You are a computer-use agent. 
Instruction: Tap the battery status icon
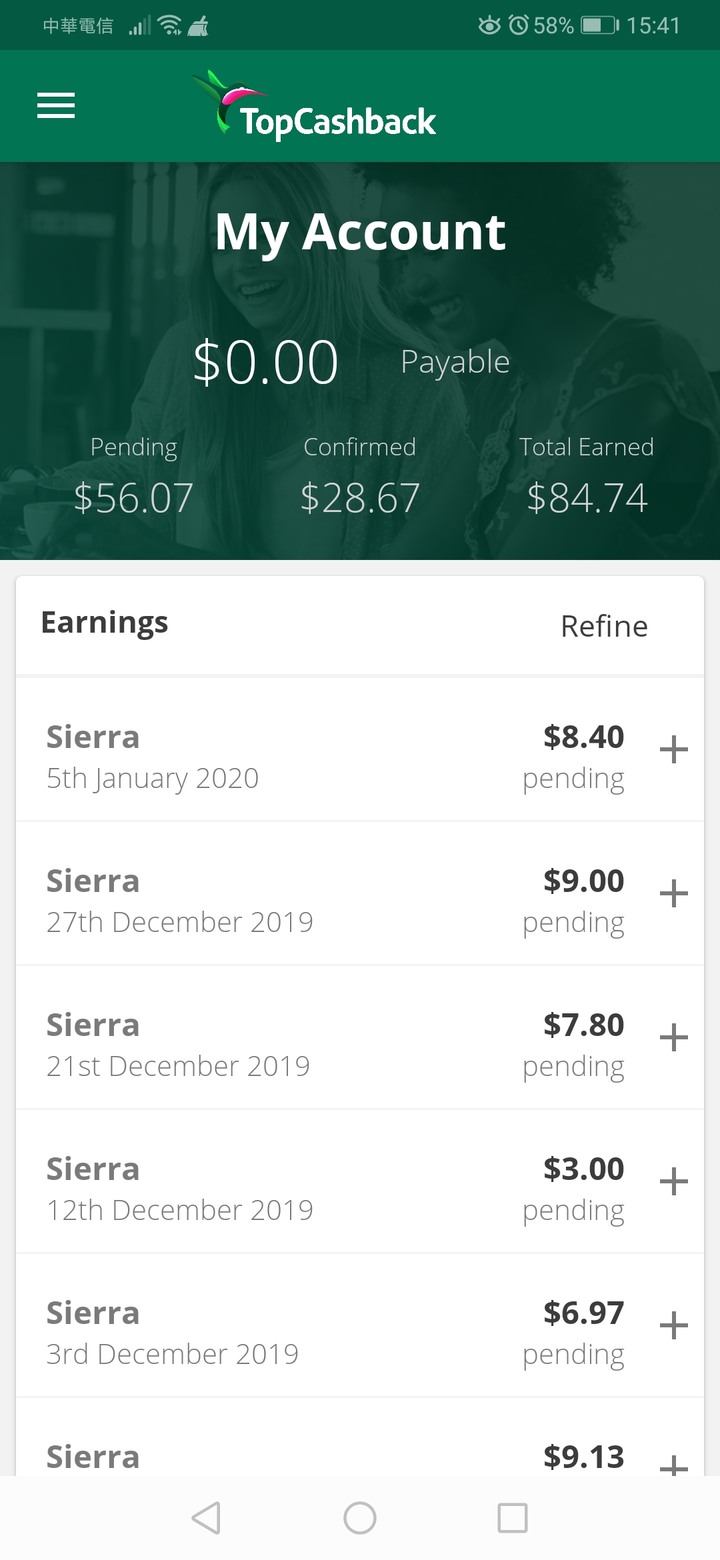tap(599, 25)
